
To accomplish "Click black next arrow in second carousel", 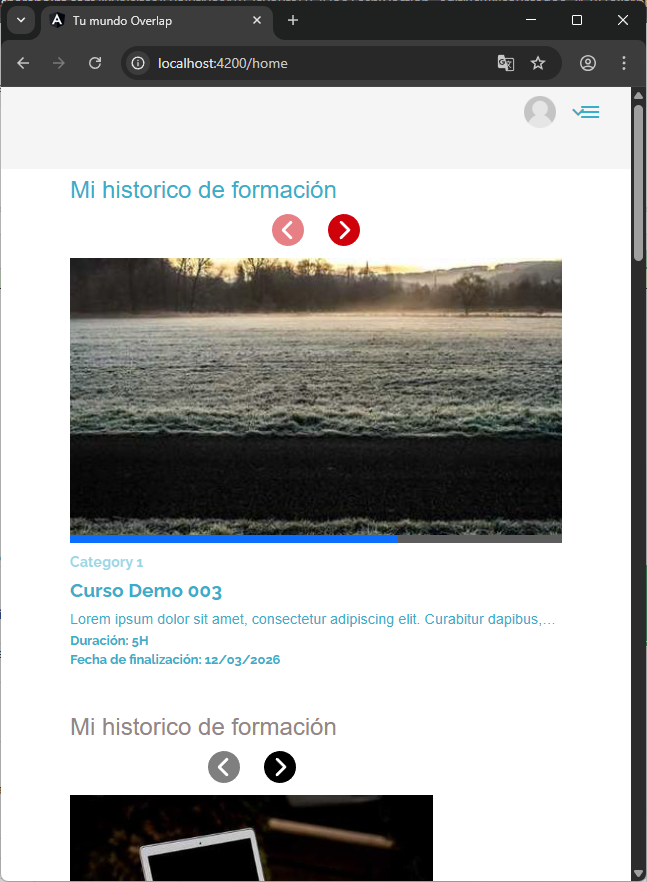I will (280, 767).
